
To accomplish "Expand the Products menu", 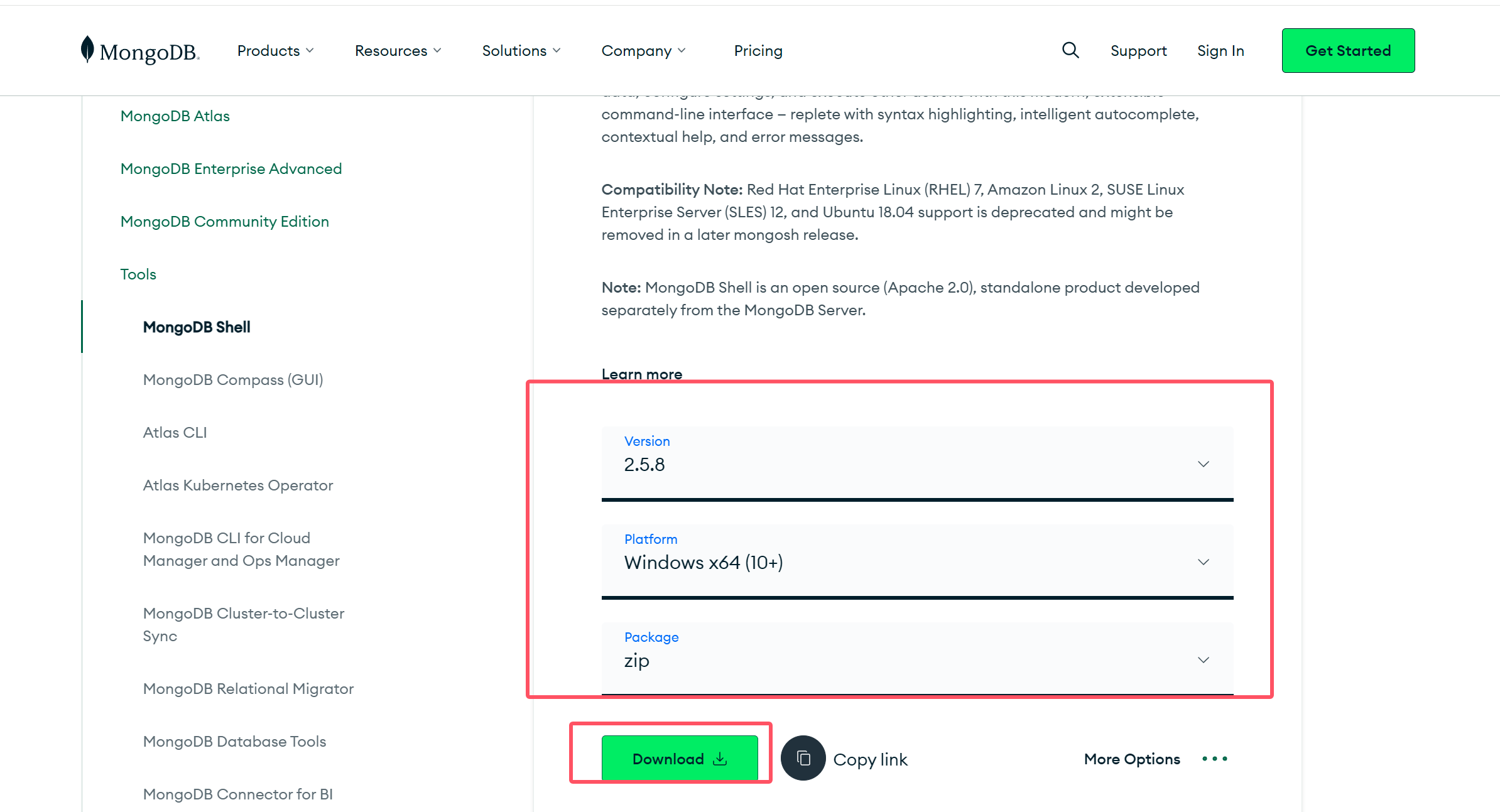I will (275, 51).
